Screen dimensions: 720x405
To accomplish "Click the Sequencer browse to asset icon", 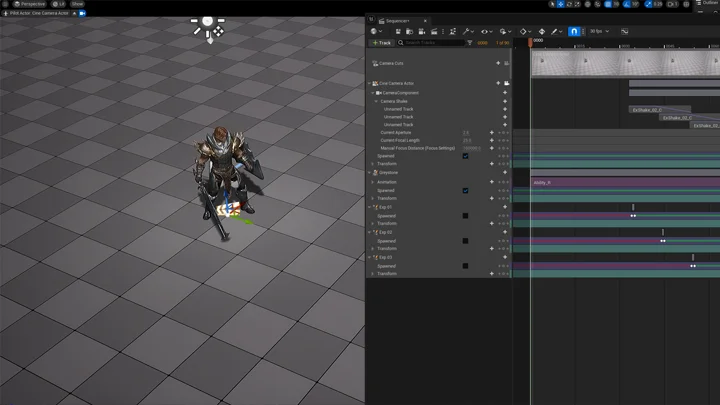I will click(x=410, y=31).
